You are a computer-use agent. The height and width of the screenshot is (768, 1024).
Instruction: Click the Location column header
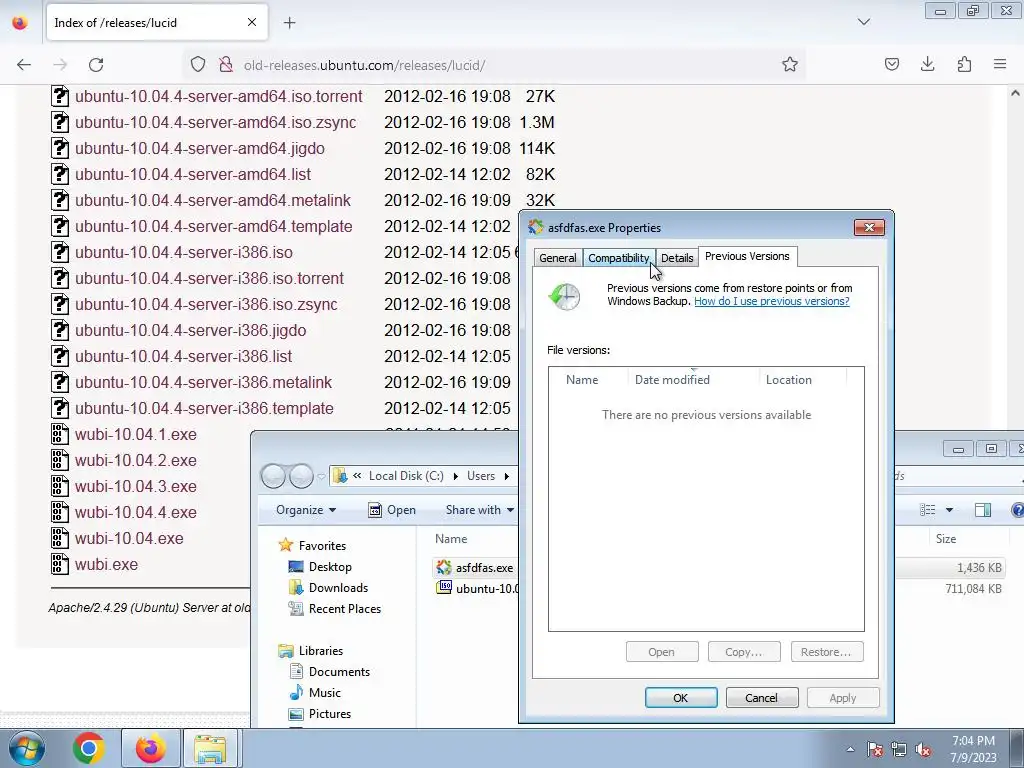(803, 379)
